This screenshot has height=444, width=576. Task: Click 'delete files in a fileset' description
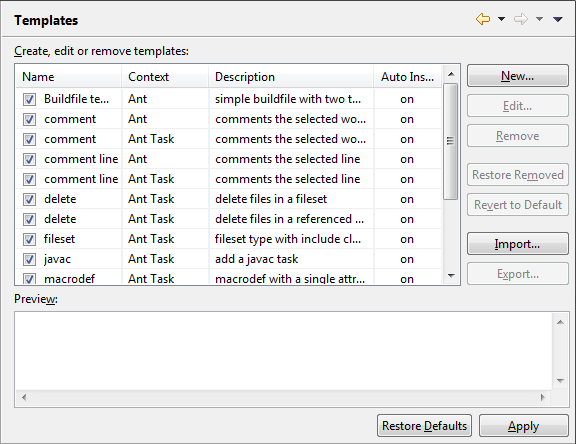271,199
